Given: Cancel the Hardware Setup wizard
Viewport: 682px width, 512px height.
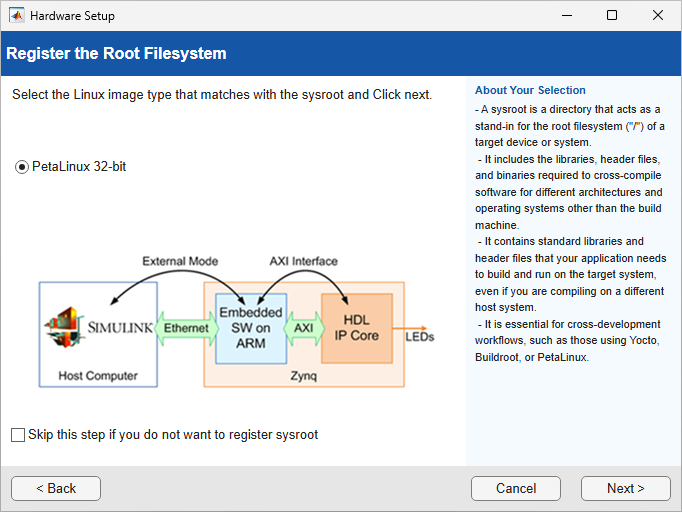Looking at the screenshot, I should [x=516, y=489].
